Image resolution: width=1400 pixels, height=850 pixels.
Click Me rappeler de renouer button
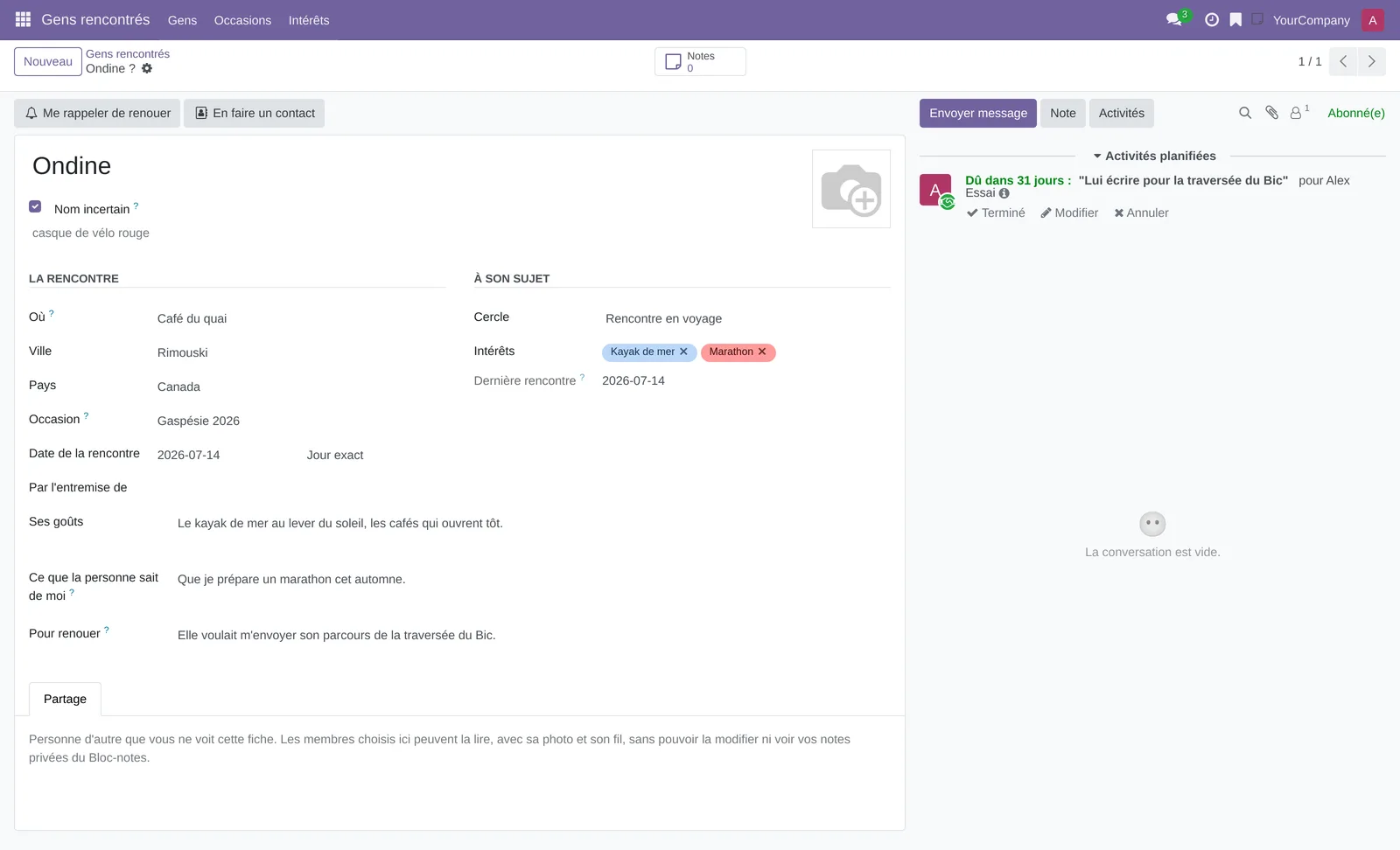[x=97, y=113]
